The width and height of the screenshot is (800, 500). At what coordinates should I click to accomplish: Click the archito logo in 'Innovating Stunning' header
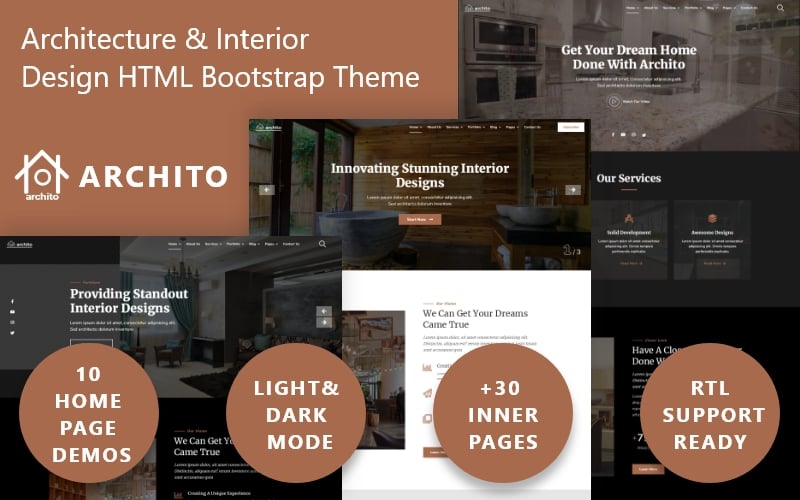[x=268, y=127]
